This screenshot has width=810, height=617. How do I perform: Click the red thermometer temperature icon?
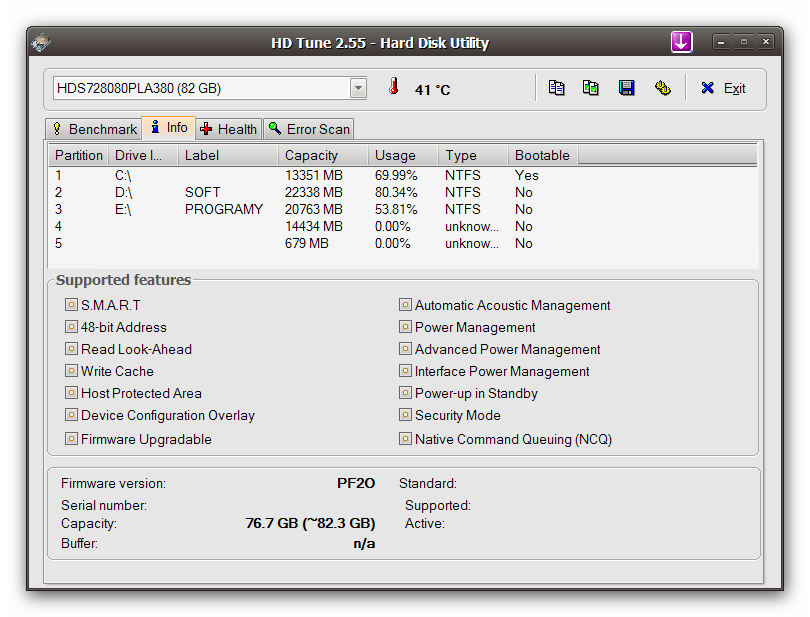coord(394,87)
